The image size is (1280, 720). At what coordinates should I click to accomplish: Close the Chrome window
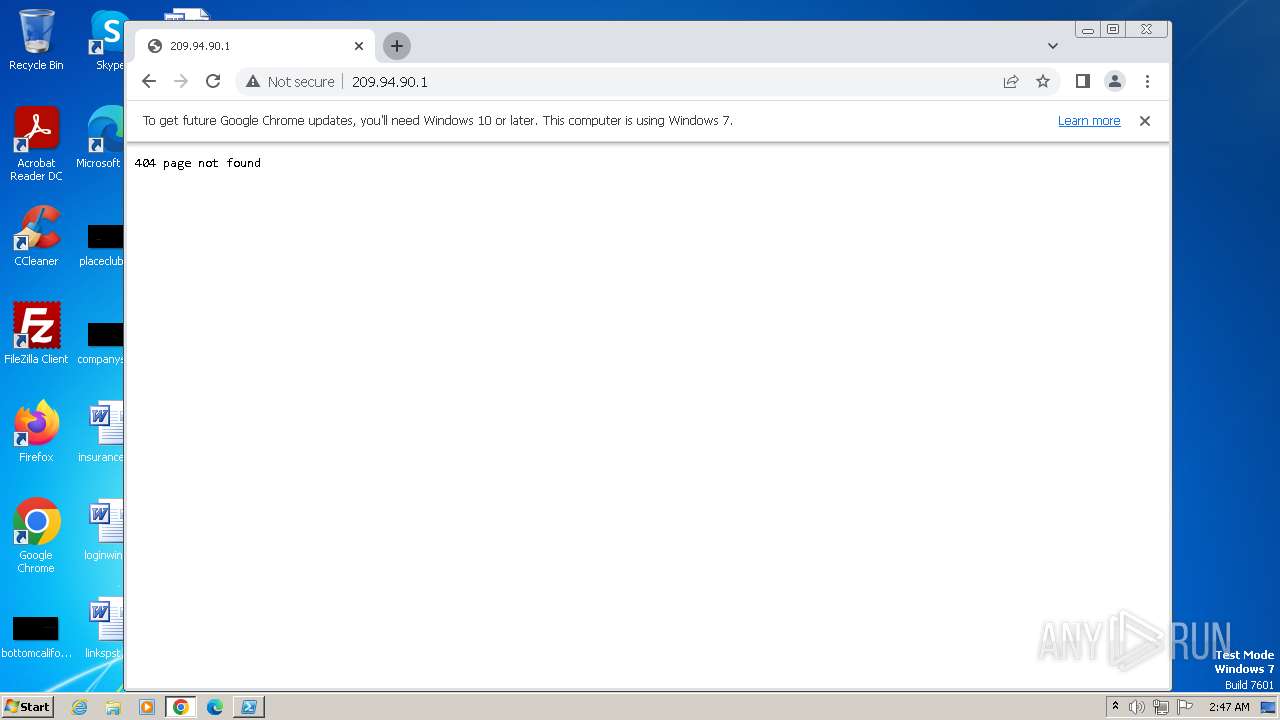1147,30
